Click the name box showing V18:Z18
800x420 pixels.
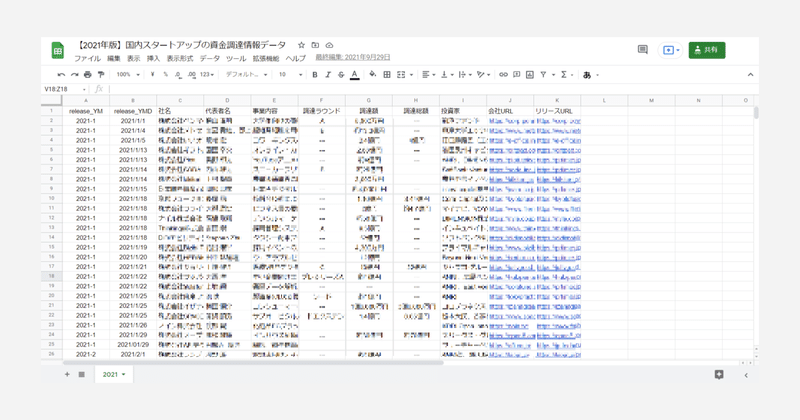point(64,89)
